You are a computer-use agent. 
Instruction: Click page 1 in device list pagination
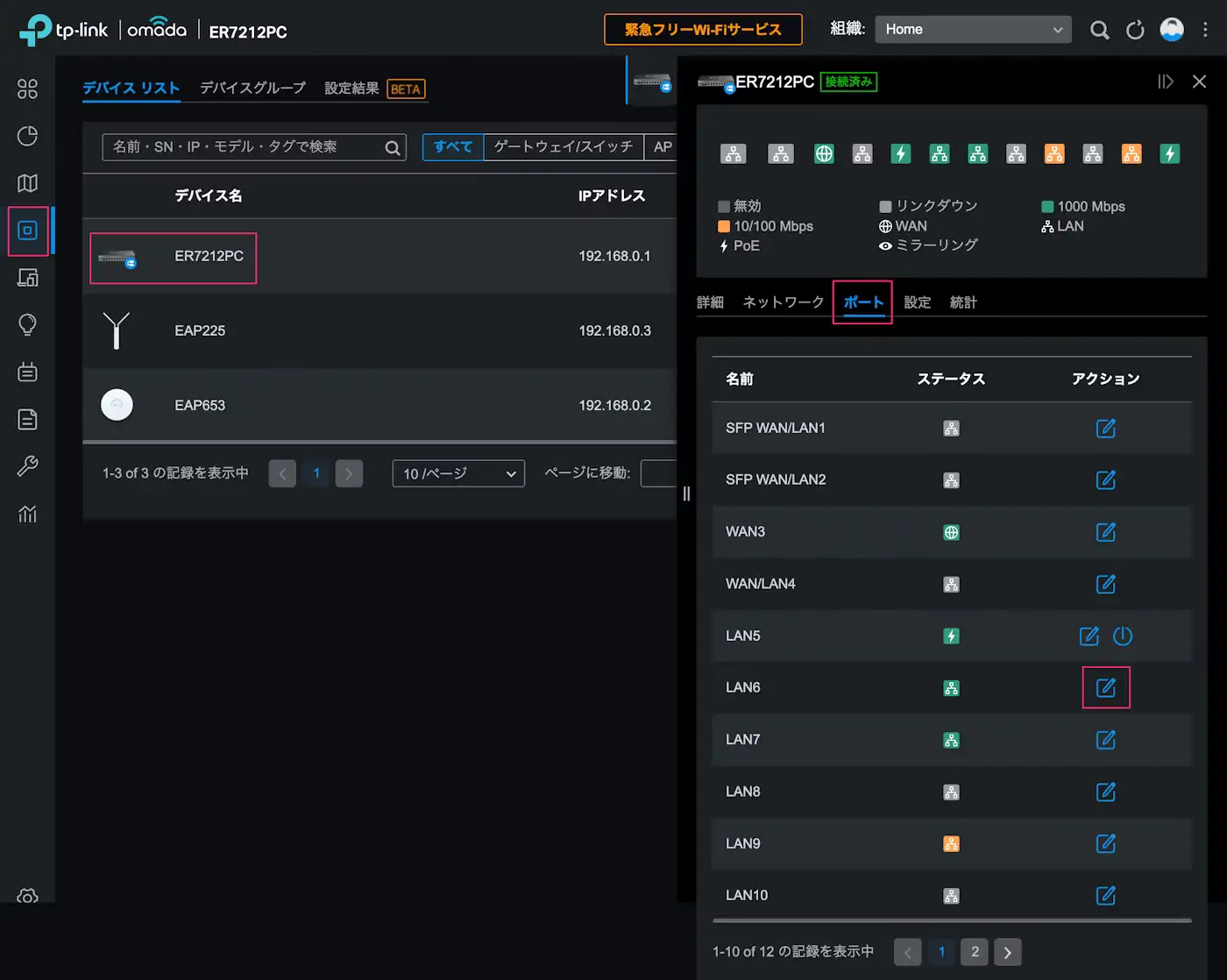(316, 473)
